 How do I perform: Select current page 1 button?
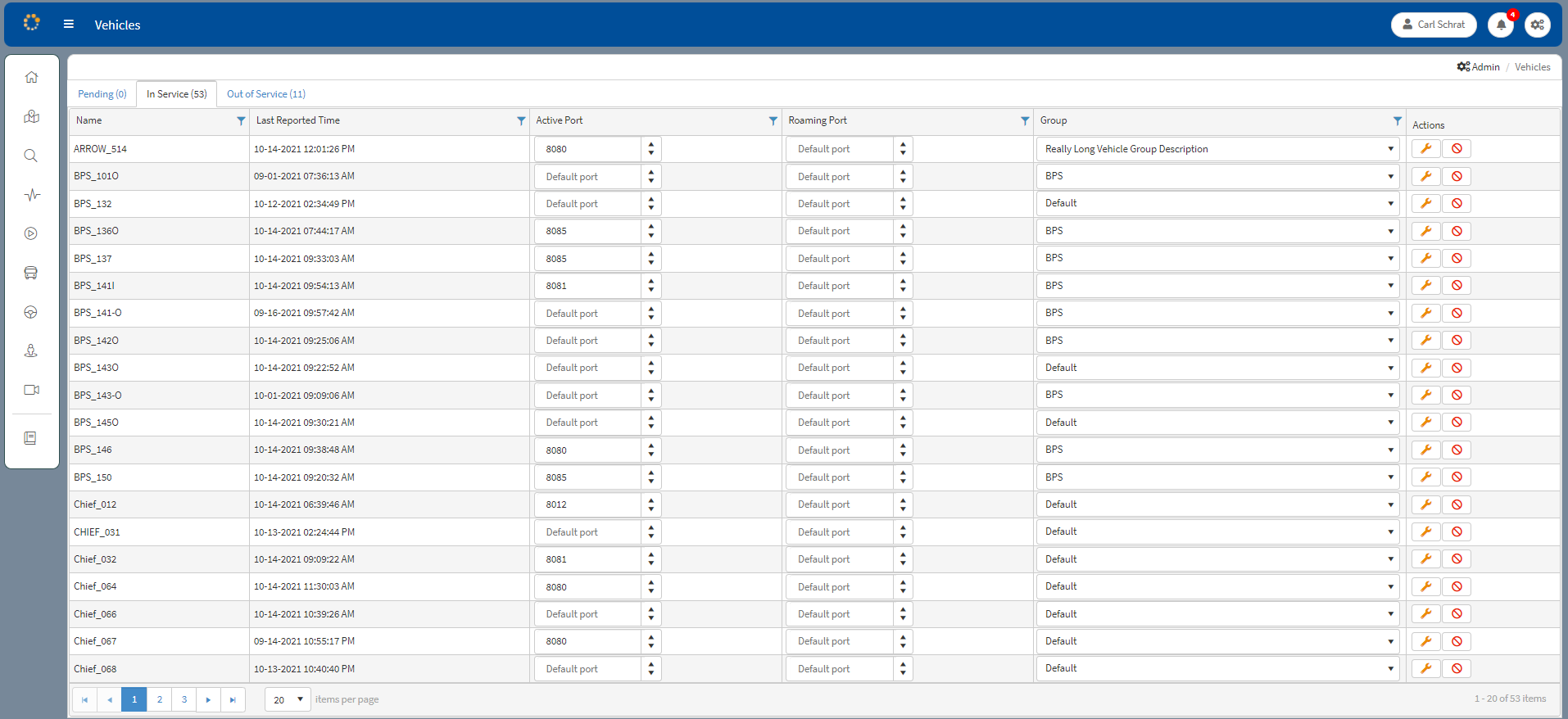pos(134,699)
